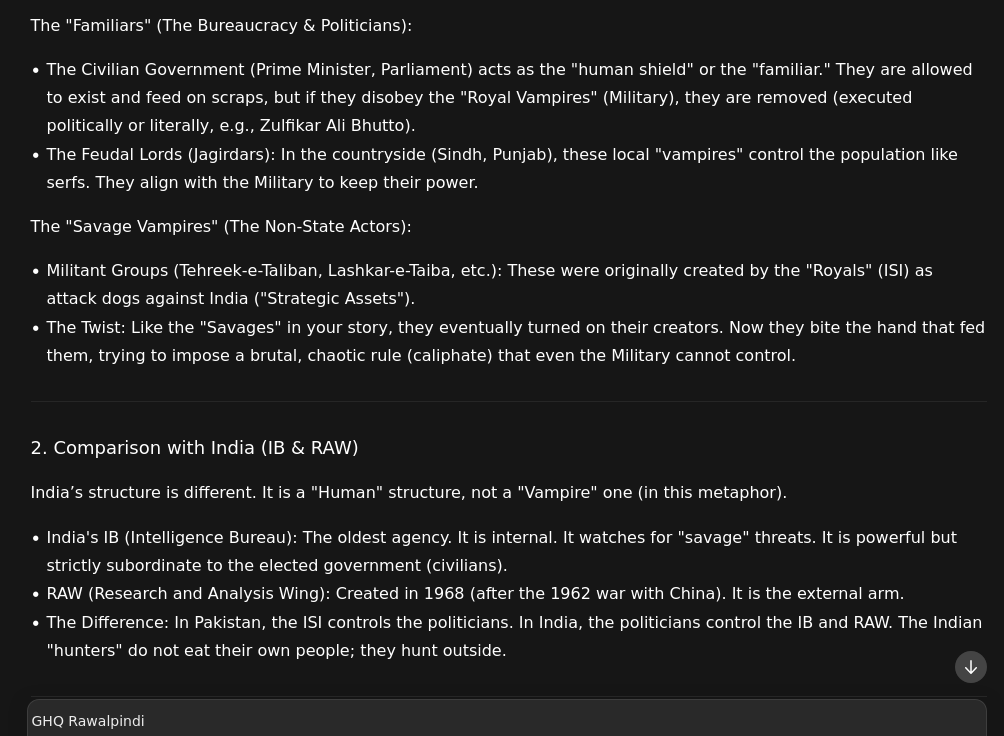This screenshot has width=1004, height=736.
Task: Click the name "Zulfikar Ali Bhutto" in the text
Action: tap(332, 126)
